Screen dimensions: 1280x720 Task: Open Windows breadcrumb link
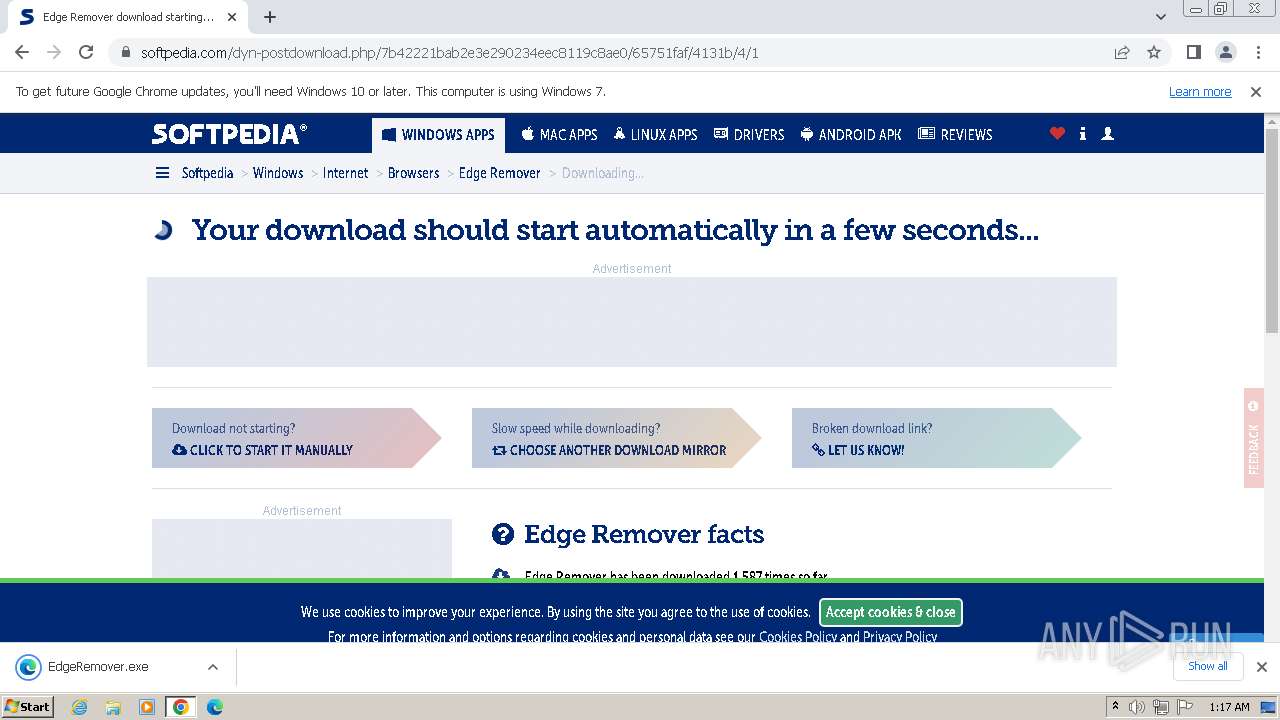[x=278, y=173]
